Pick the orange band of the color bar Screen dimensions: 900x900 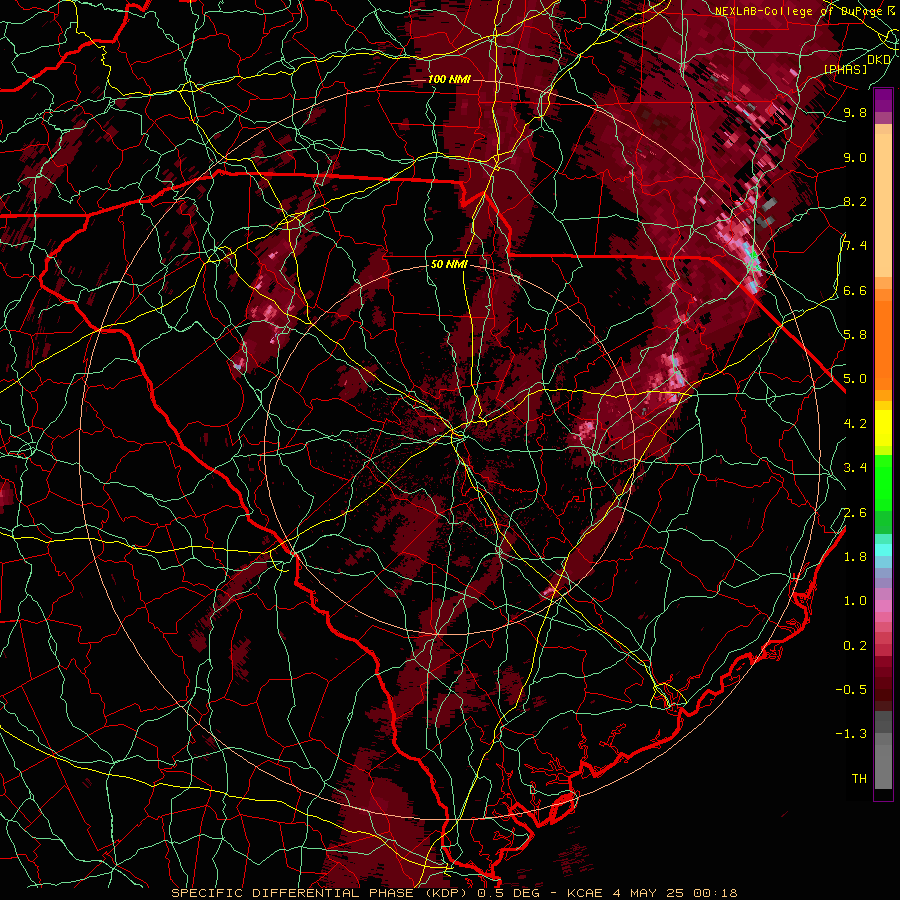(x=883, y=344)
